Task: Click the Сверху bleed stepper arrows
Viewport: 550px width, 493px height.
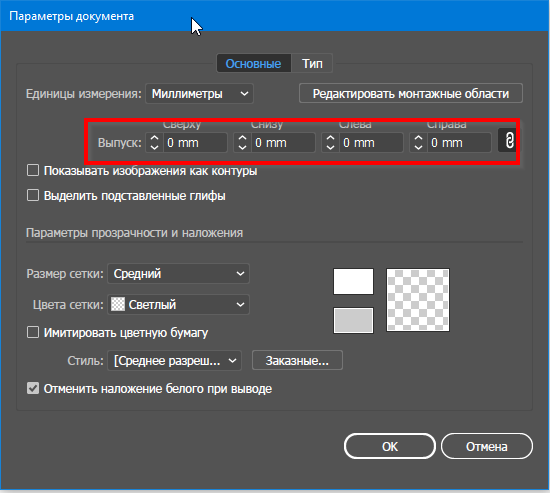Action: (154, 142)
